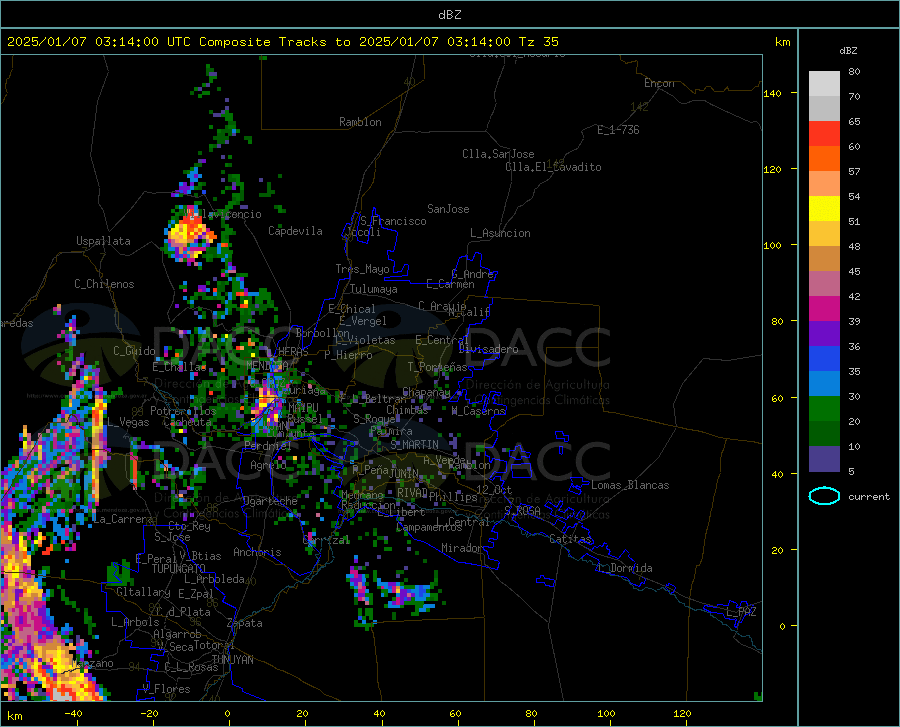Click the 'Campamentos' place label
The width and height of the screenshot is (900, 727).
(429, 527)
